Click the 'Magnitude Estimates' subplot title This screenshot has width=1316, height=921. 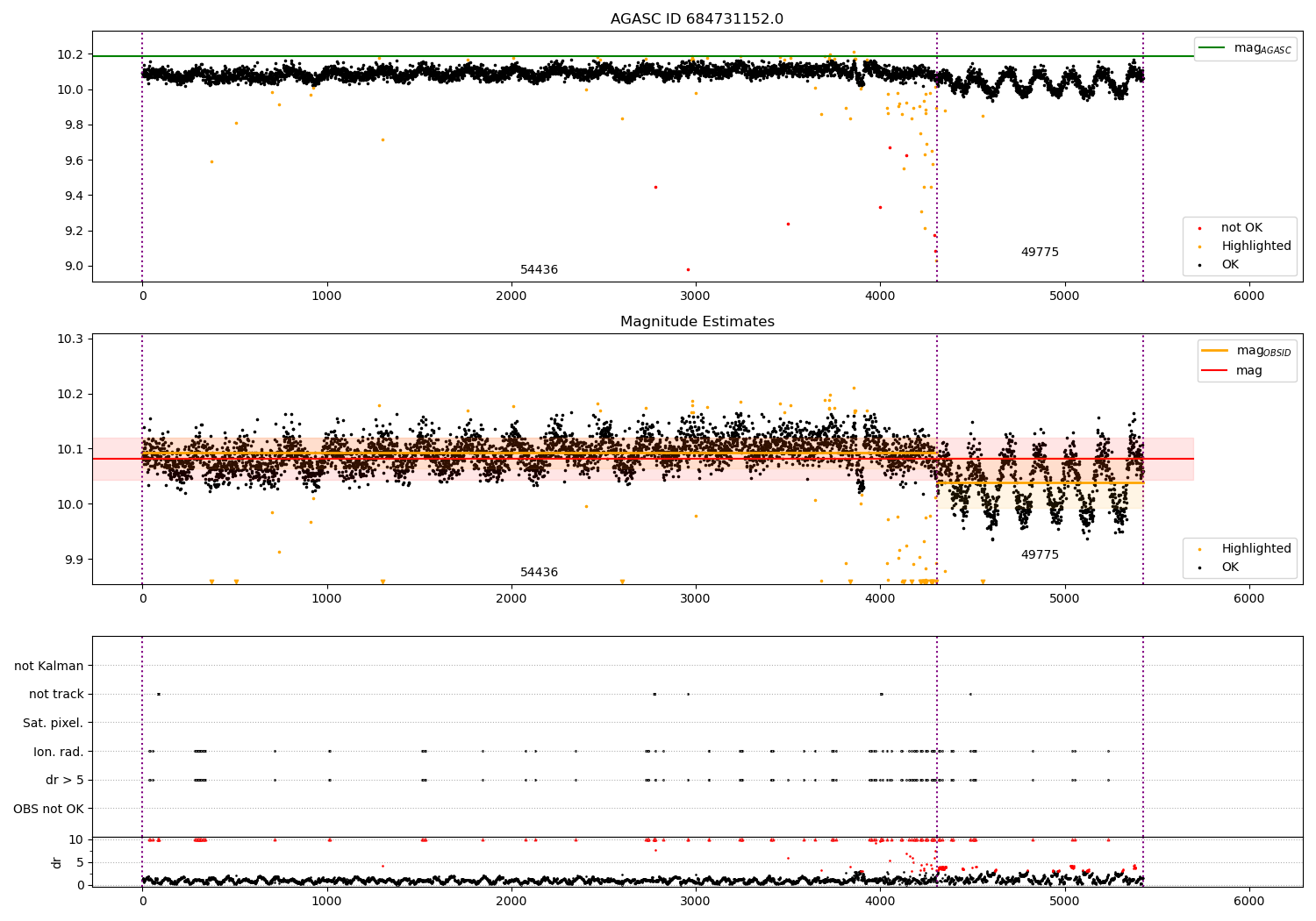pos(697,322)
